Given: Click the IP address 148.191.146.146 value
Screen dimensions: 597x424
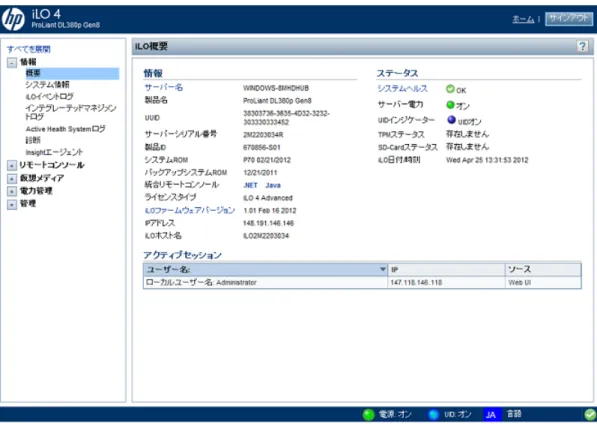Looking at the screenshot, I should (x=268, y=223).
